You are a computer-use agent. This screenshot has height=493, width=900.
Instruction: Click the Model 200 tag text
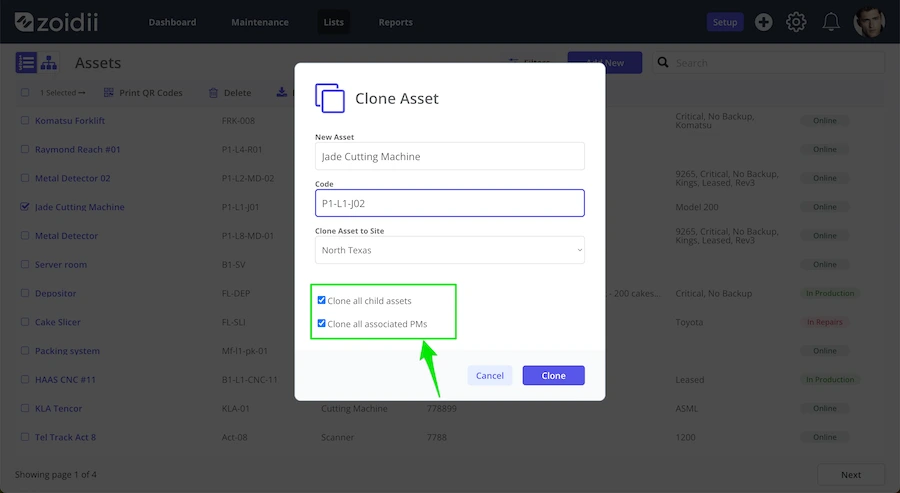(x=697, y=207)
